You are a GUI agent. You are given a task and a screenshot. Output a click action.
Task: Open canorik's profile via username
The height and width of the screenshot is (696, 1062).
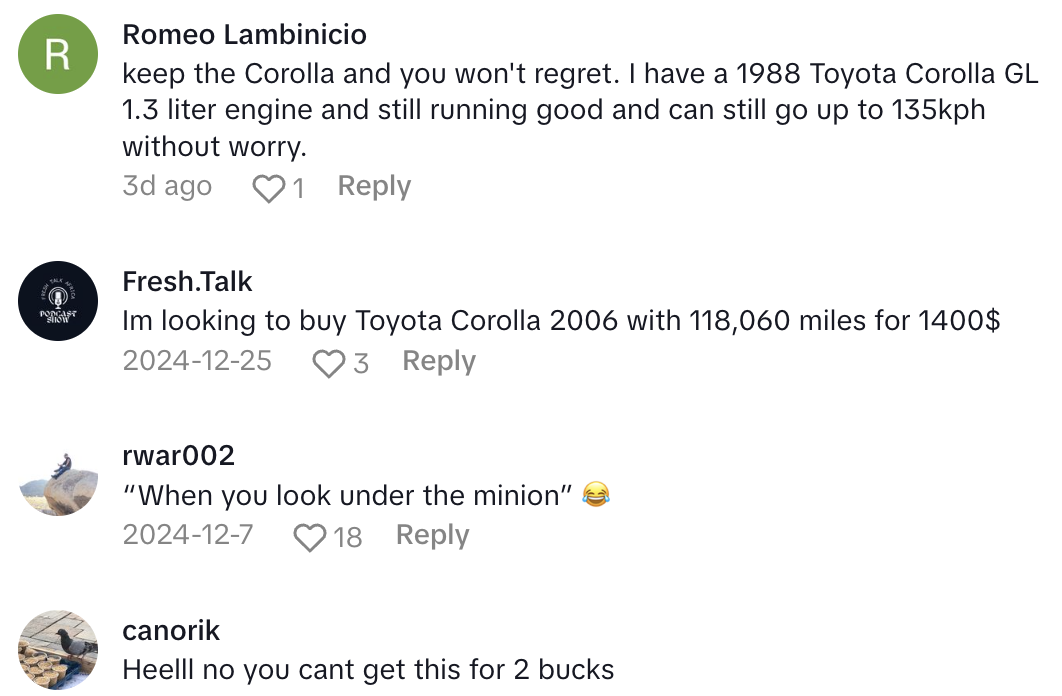coord(171,631)
